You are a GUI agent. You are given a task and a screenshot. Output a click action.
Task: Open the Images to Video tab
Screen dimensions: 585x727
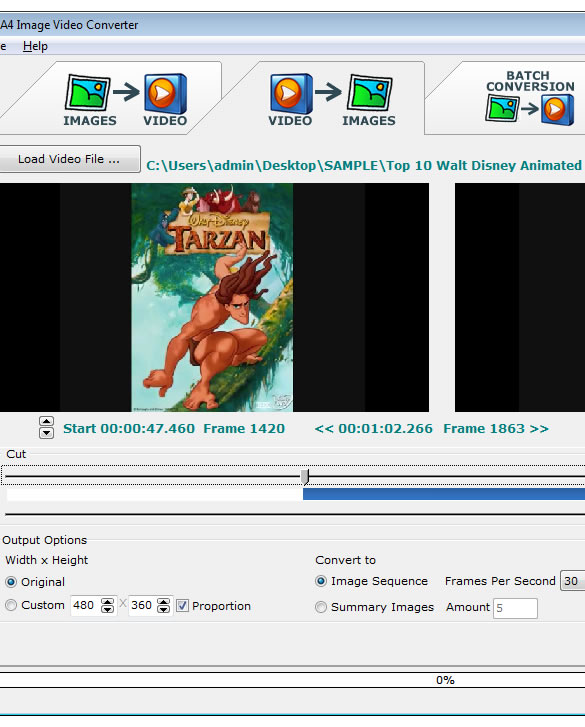[125, 98]
